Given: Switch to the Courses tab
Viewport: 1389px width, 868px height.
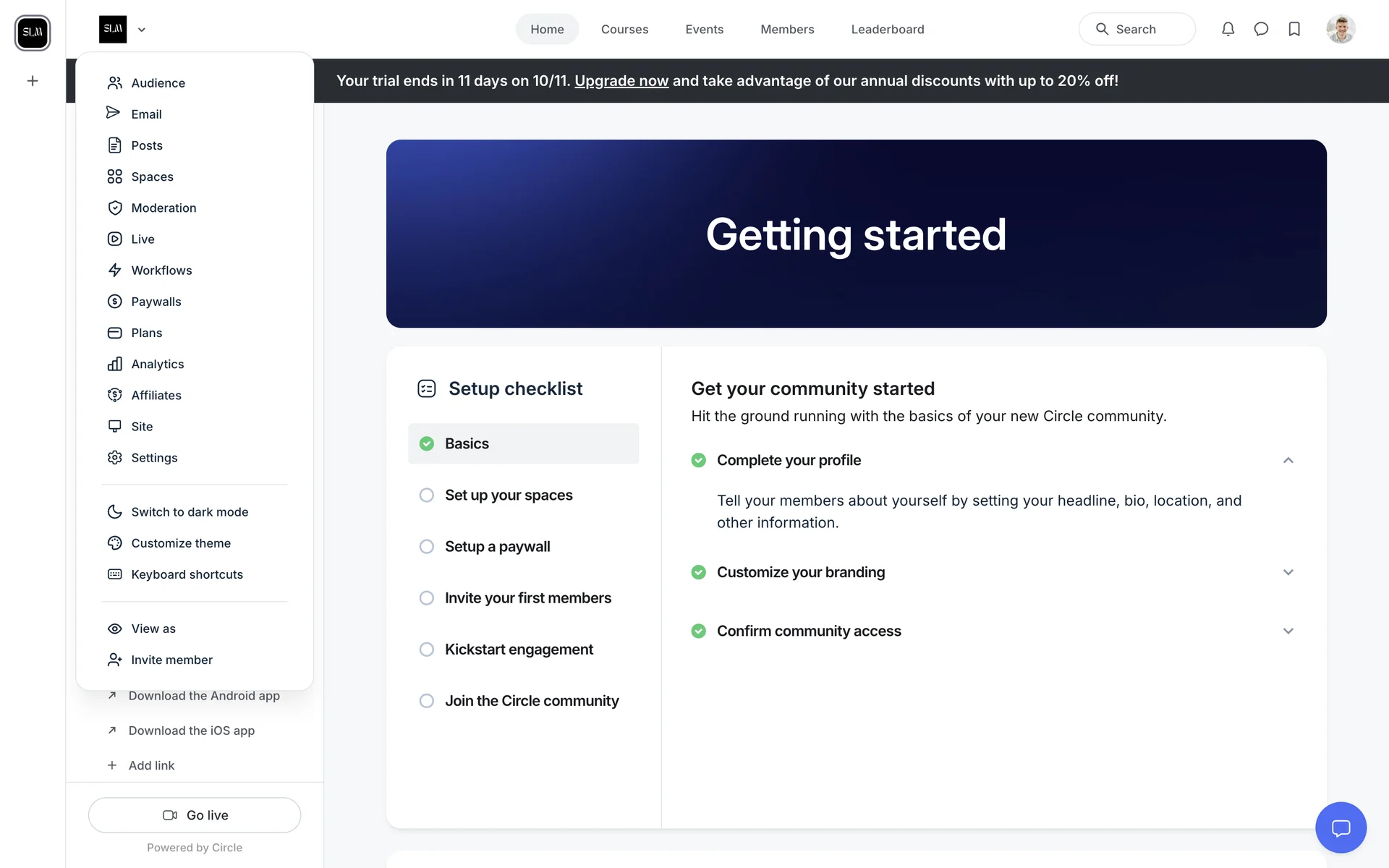Looking at the screenshot, I should (x=624, y=30).
